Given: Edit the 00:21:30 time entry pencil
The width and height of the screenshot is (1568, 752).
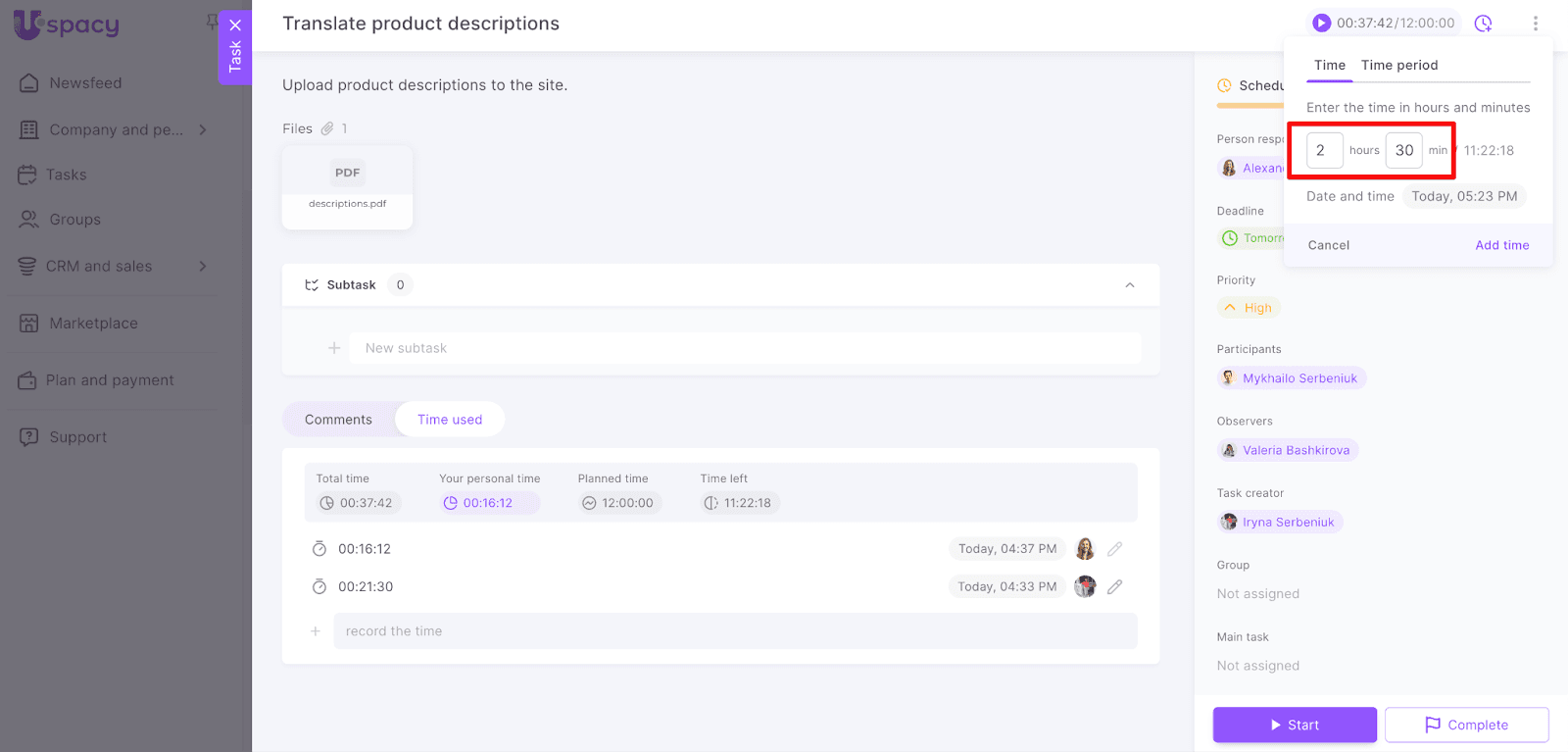Looking at the screenshot, I should 1114,587.
